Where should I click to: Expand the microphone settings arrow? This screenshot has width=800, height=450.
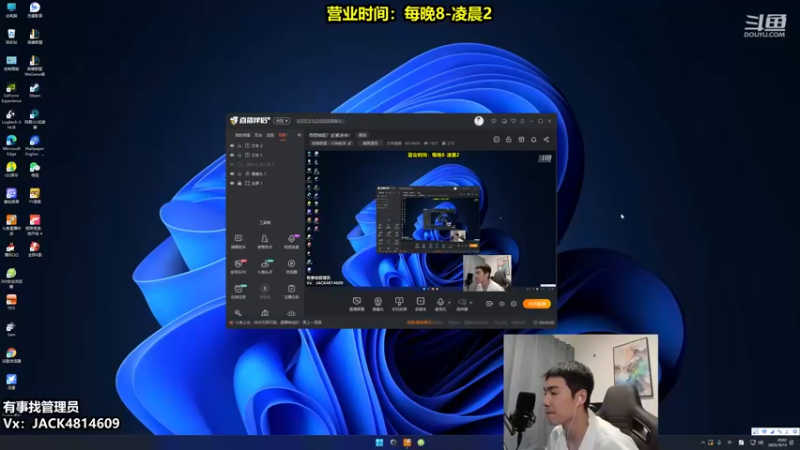(x=449, y=303)
